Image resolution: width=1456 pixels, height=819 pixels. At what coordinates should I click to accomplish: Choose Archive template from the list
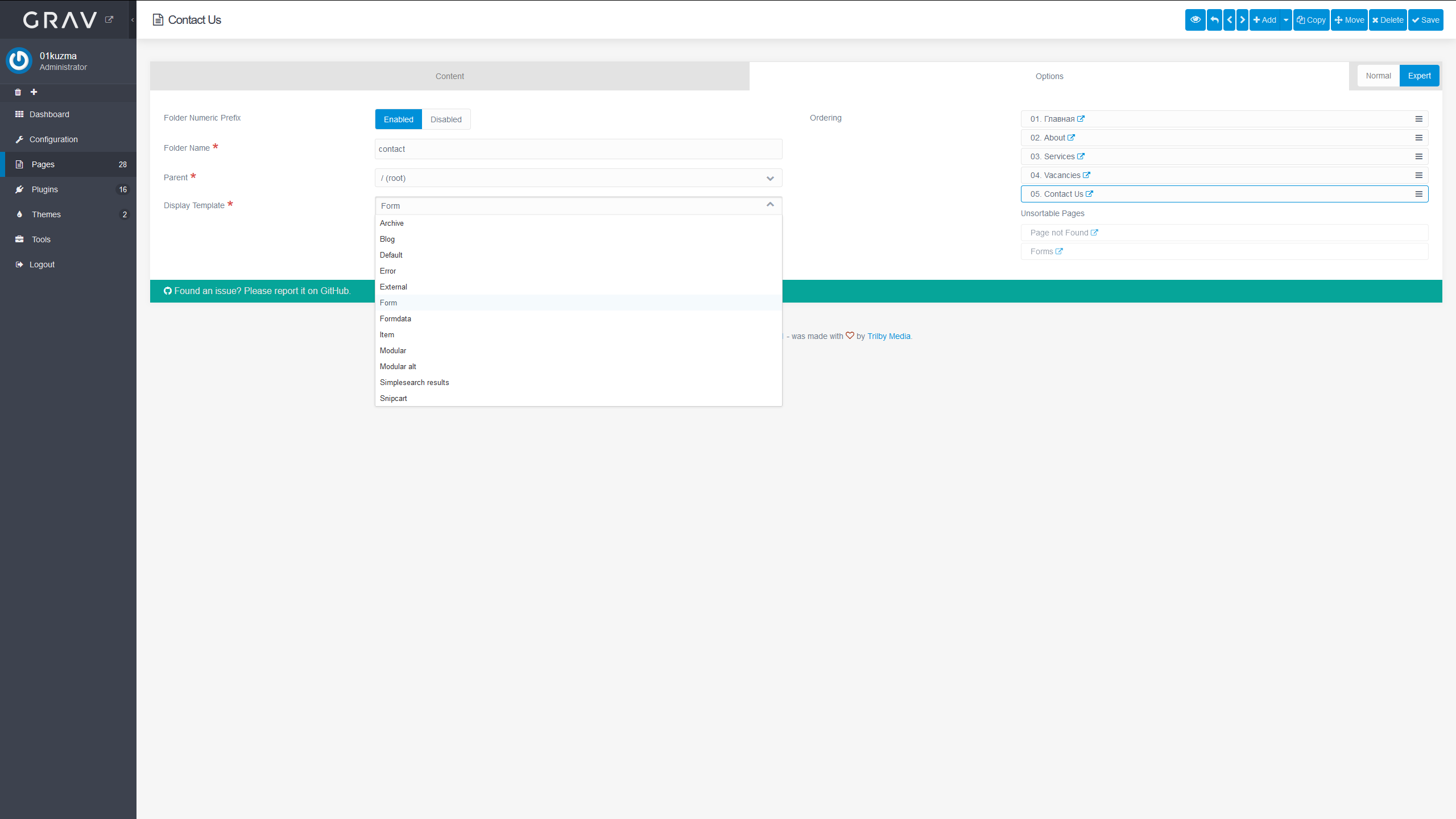578,223
